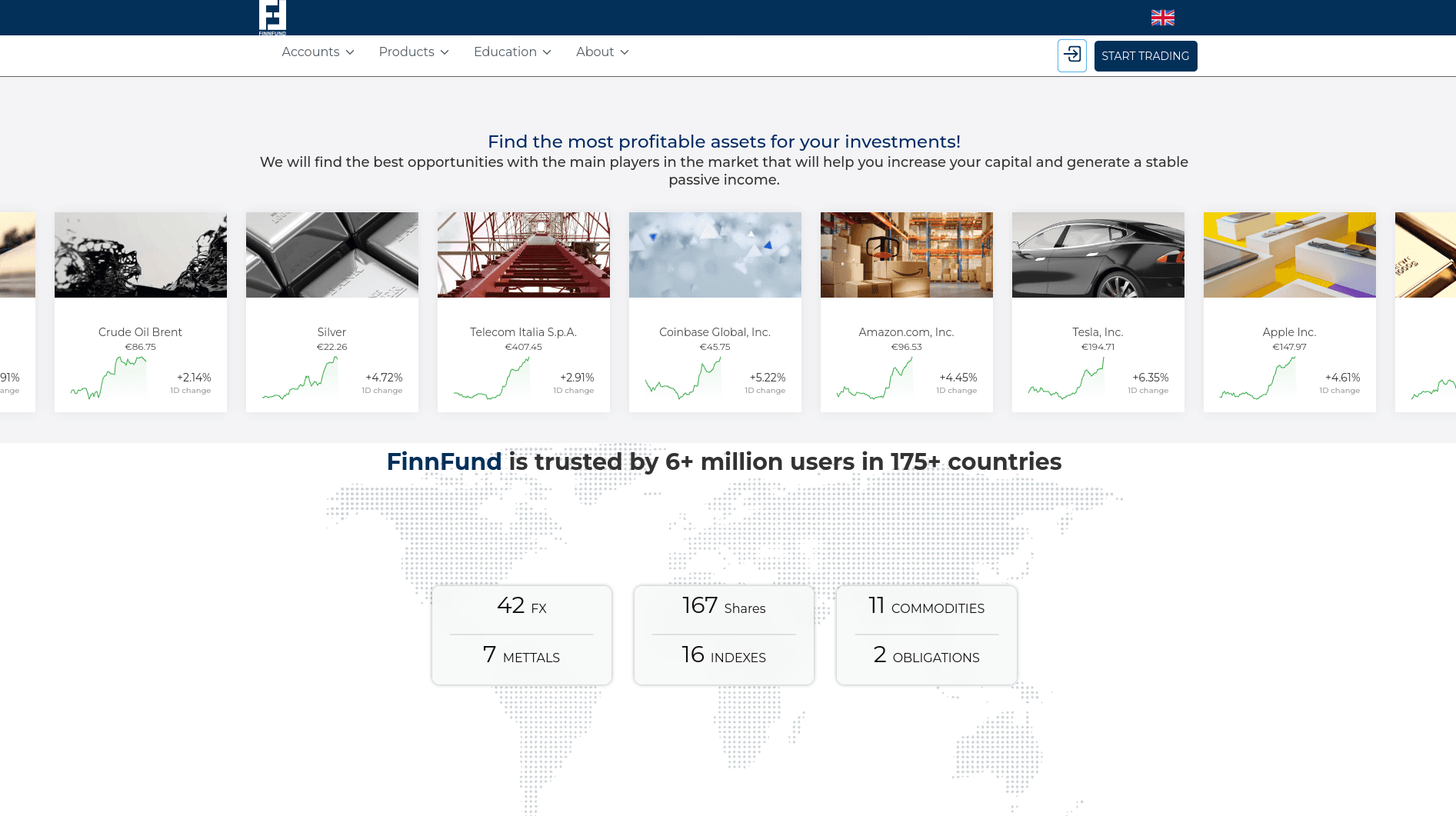Image resolution: width=1456 pixels, height=816 pixels.
Task: Select the Apple Inc. products image
Action: point(1290,255)
